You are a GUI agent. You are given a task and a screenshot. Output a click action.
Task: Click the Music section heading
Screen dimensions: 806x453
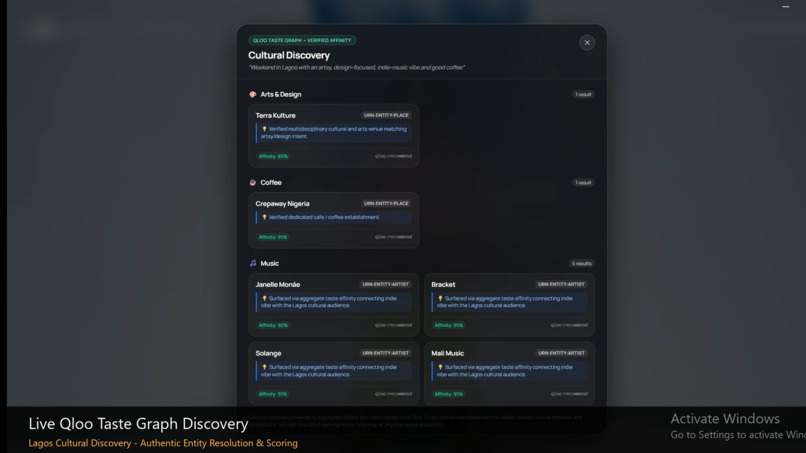[269, 263]
